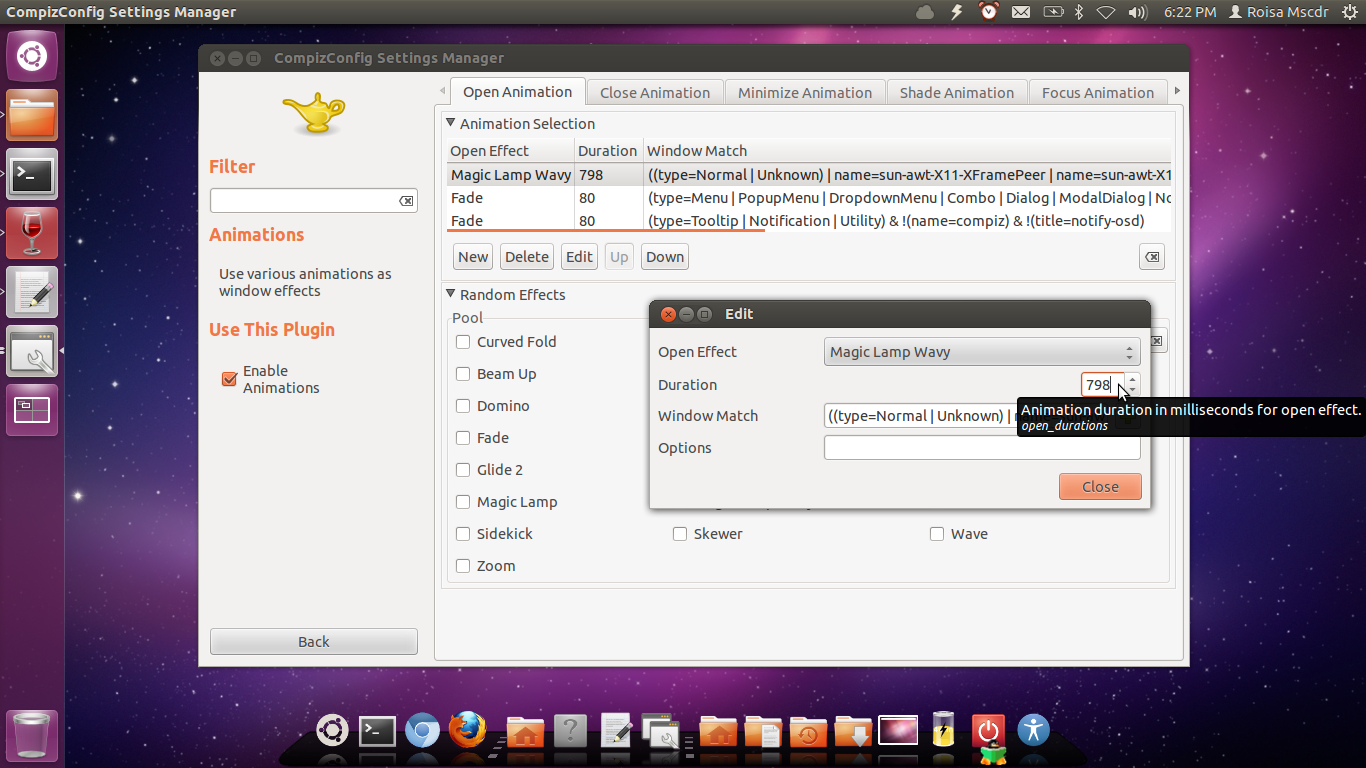Open the Ubuntu Dash home in the left launcher
The image size is (1366, 768).
[x=32, y=55]
